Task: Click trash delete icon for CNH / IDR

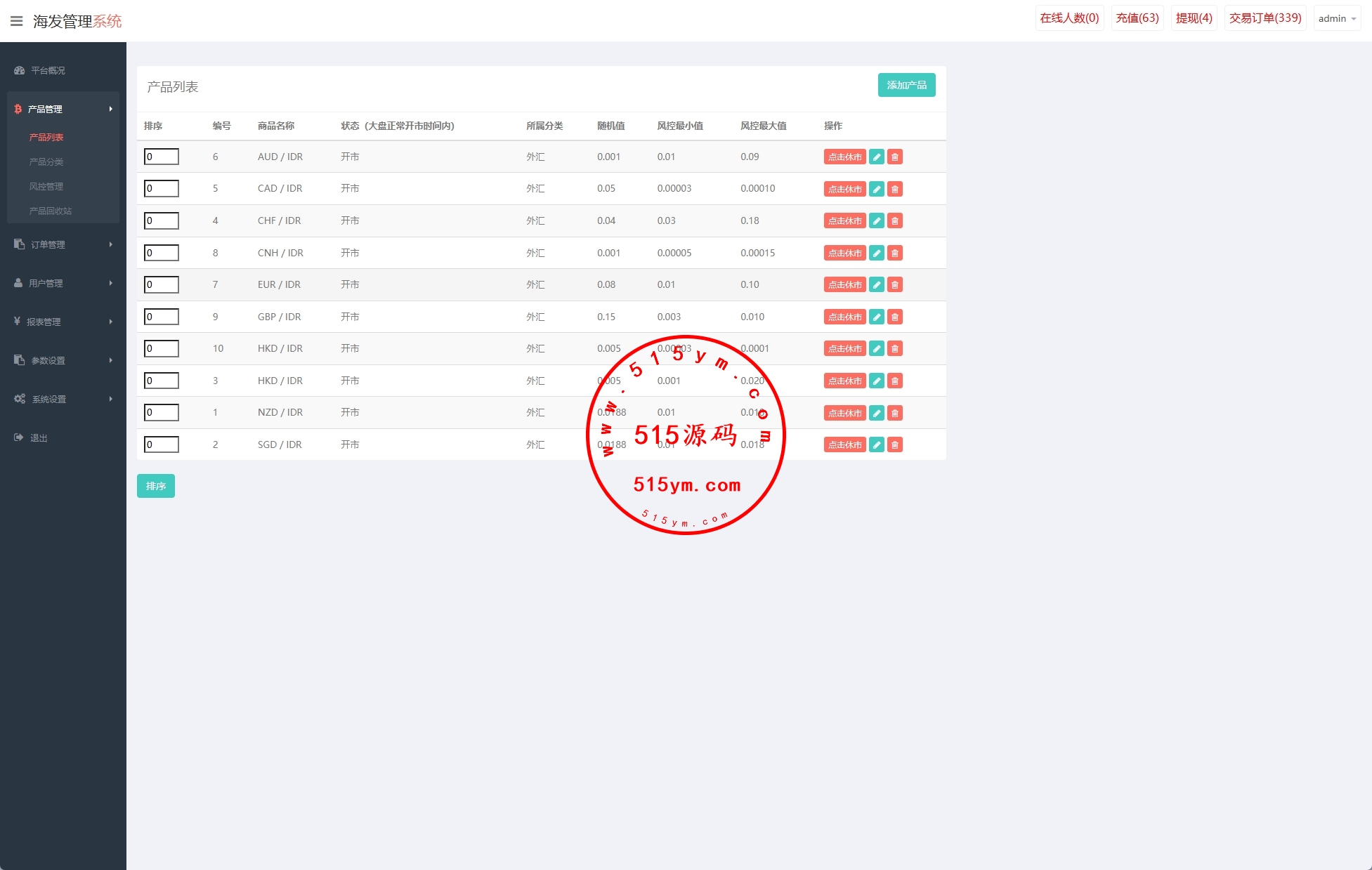Action: (x=894, y=253)
